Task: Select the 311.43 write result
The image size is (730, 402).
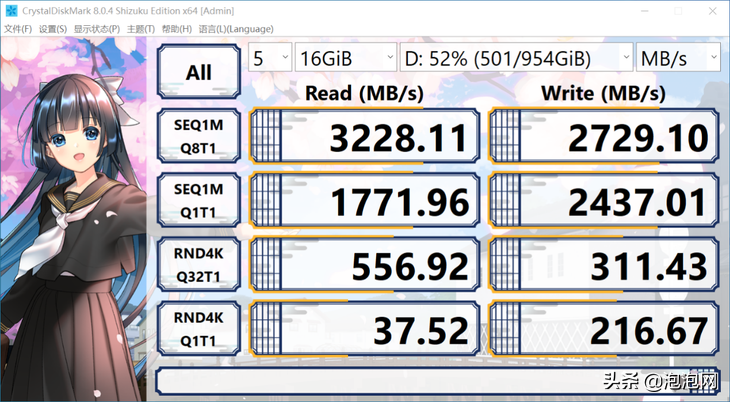Action: click(x=604, y=265)
